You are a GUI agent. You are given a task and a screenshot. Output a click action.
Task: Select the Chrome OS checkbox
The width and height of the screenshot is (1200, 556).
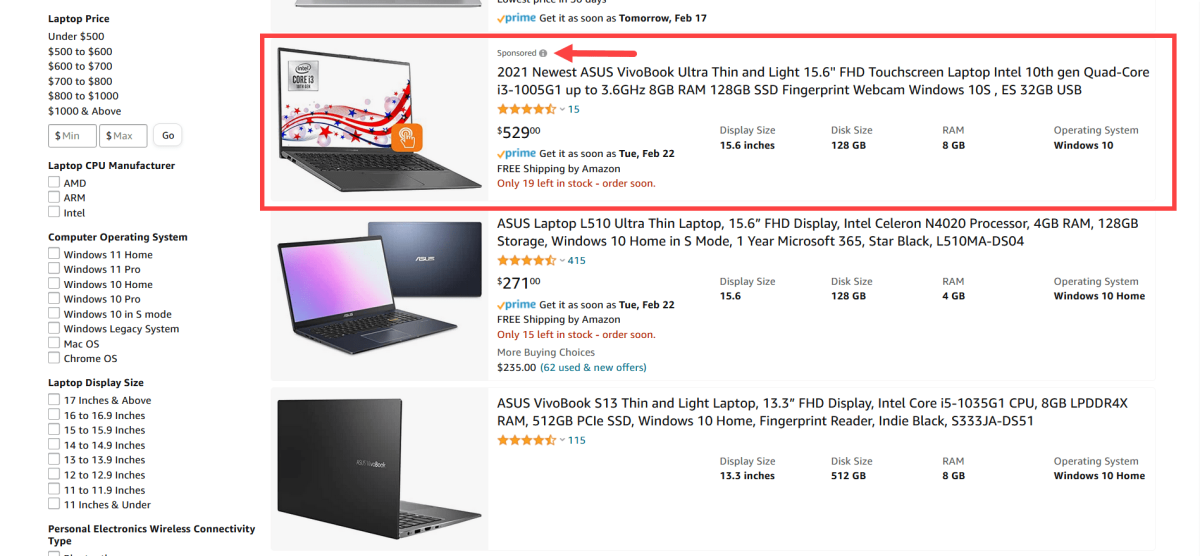pos(54,358)
